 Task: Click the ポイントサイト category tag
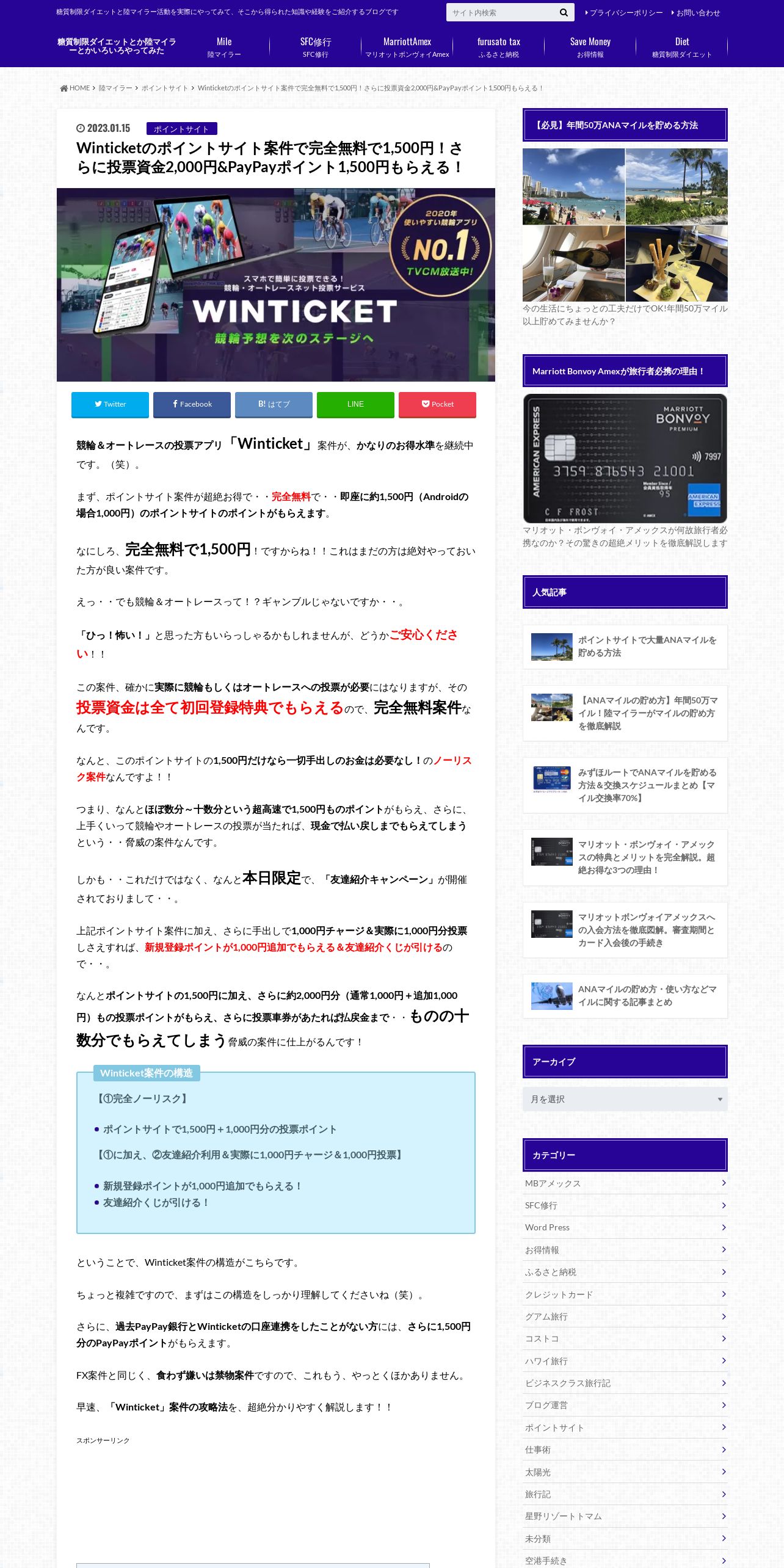point(182,129)
